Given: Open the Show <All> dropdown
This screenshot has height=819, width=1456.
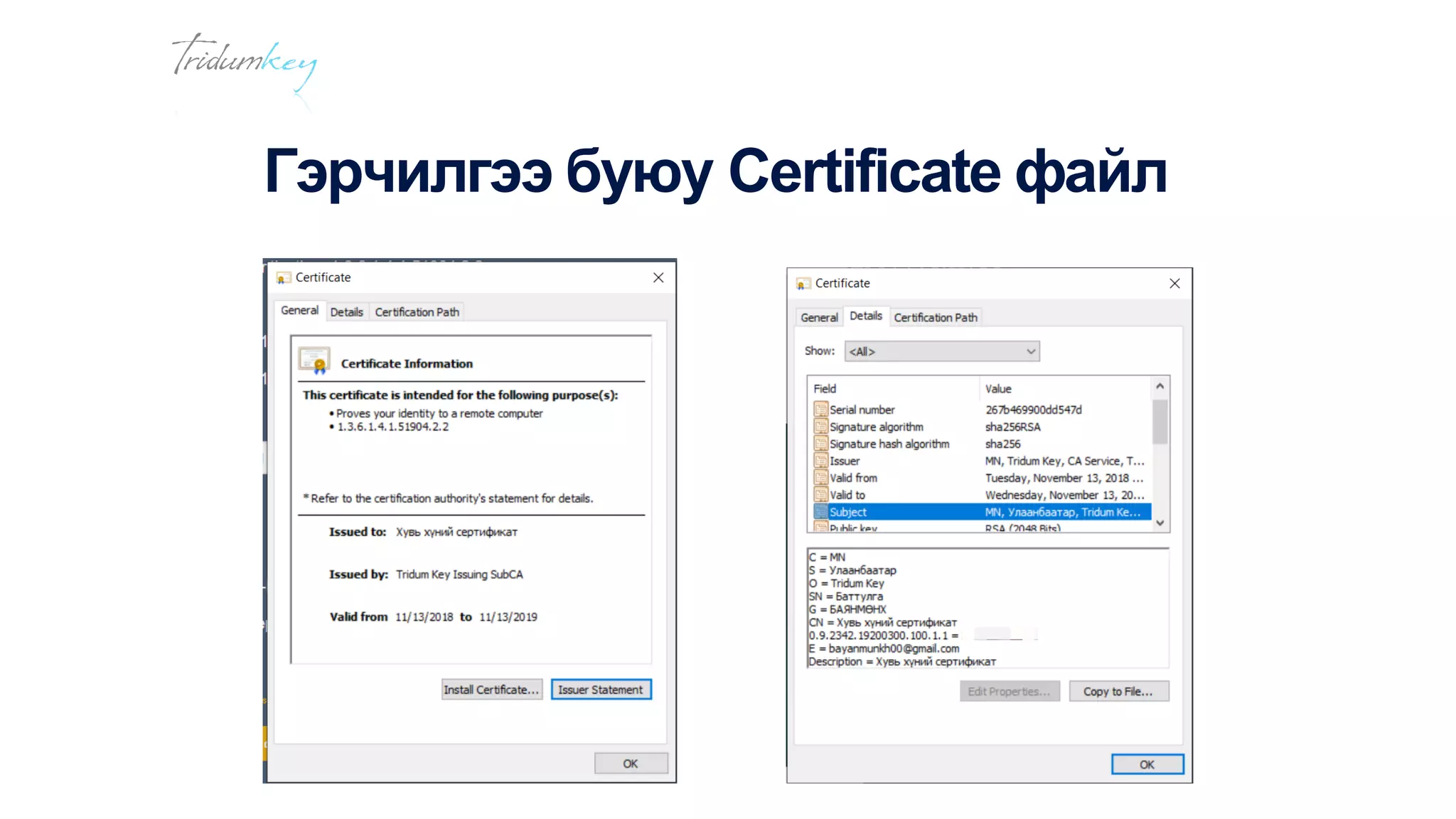Looking at the screenshot, I should point(942,351).
